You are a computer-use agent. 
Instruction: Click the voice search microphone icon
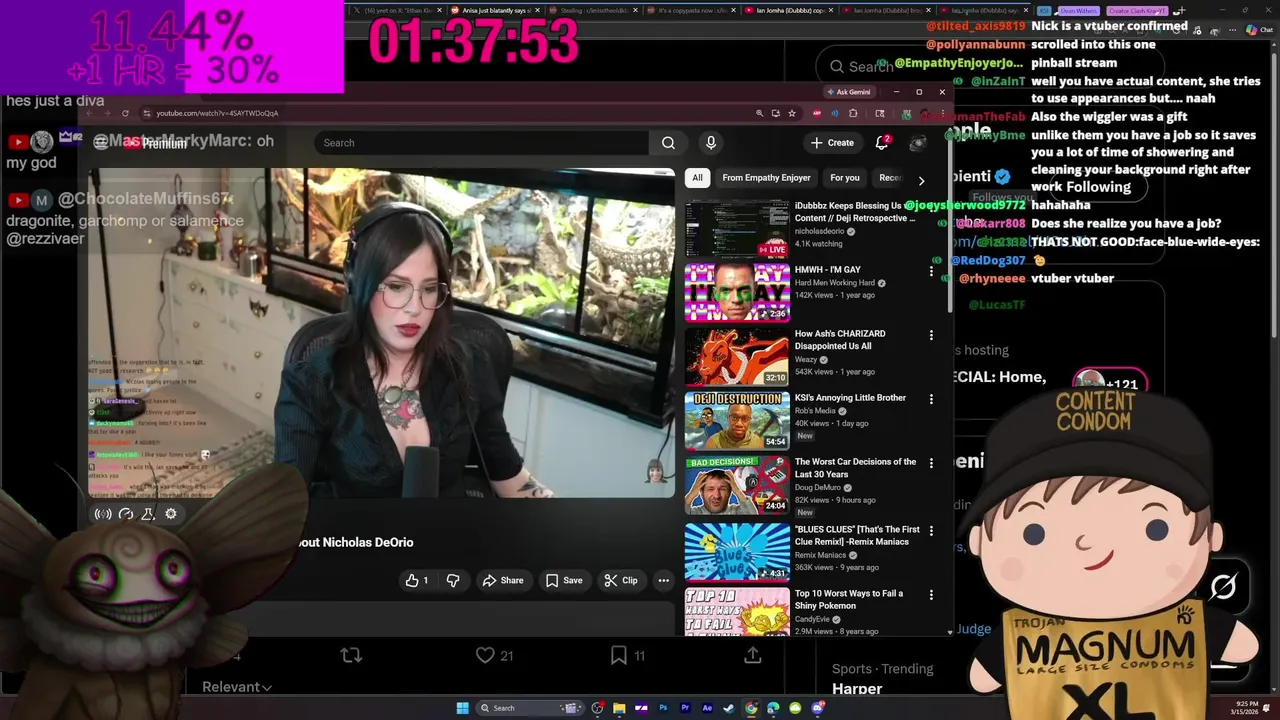711,143
